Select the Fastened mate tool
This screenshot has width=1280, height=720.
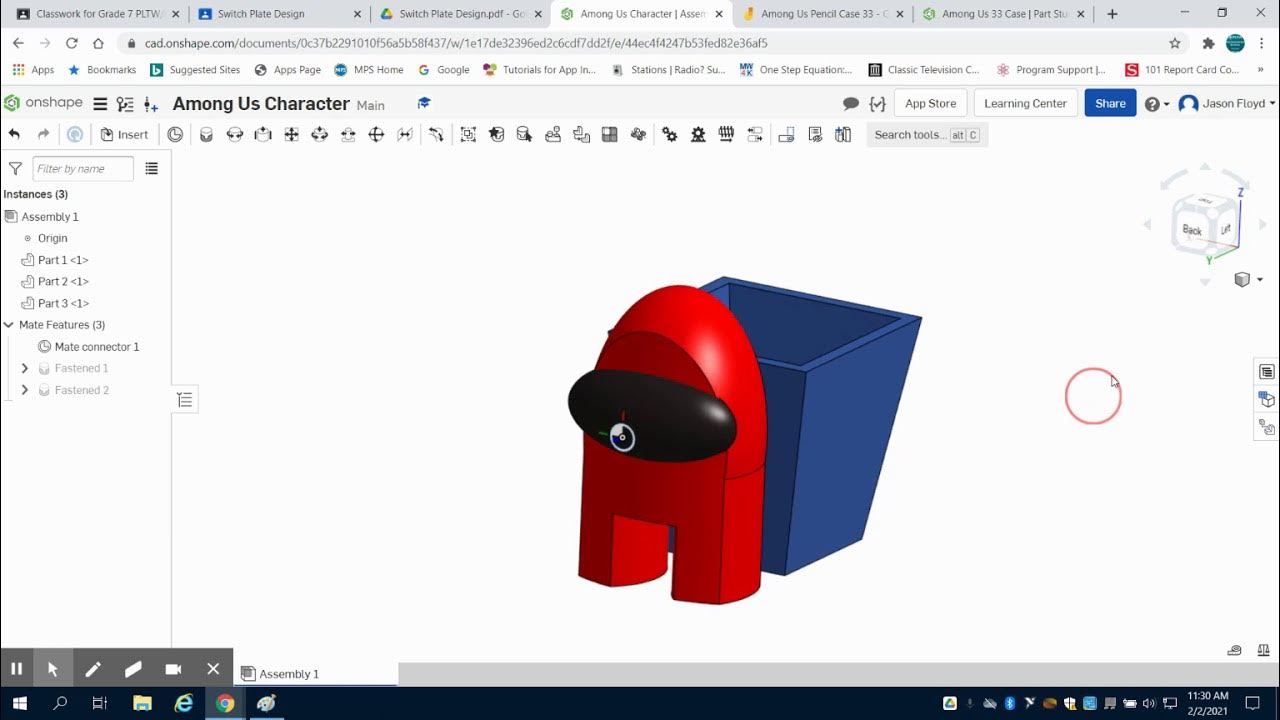pyautogui.click(x=206, y=134)
